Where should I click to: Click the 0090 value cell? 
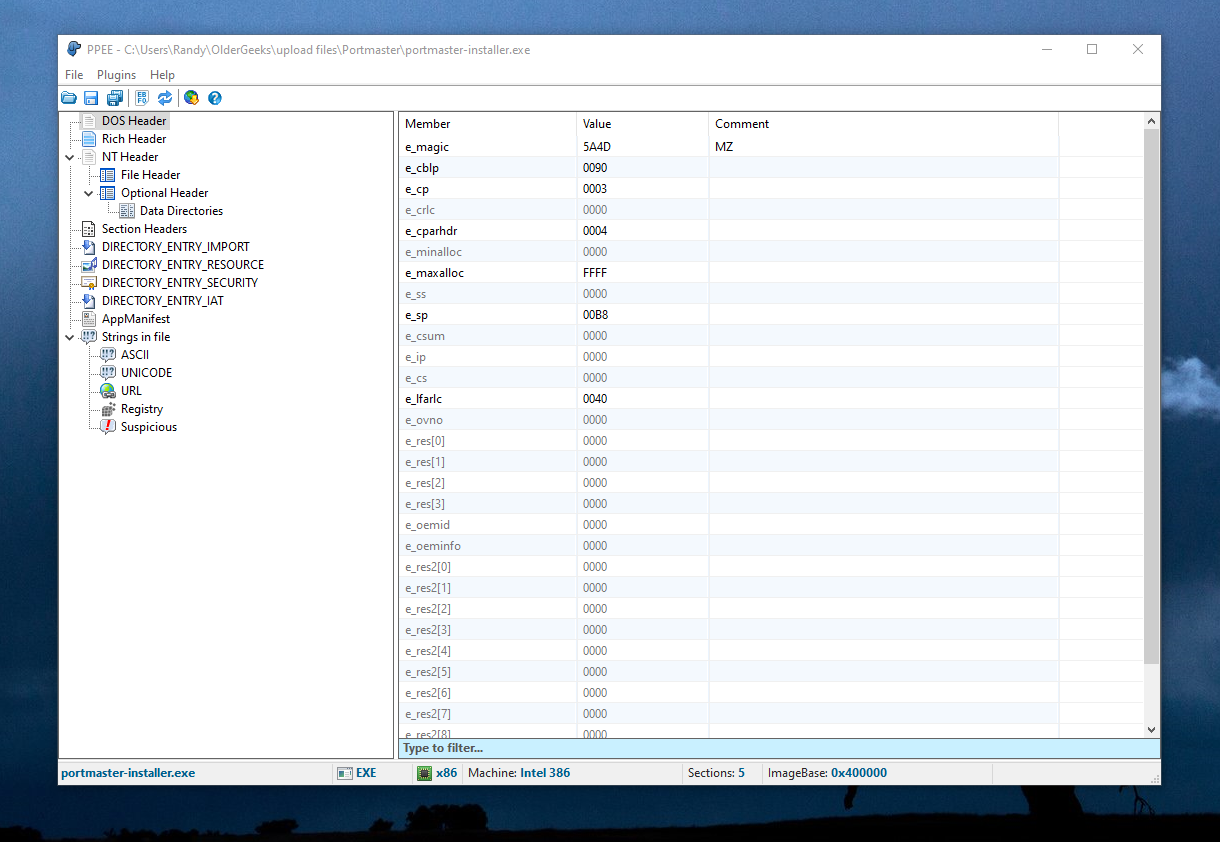tap(643, 168)
